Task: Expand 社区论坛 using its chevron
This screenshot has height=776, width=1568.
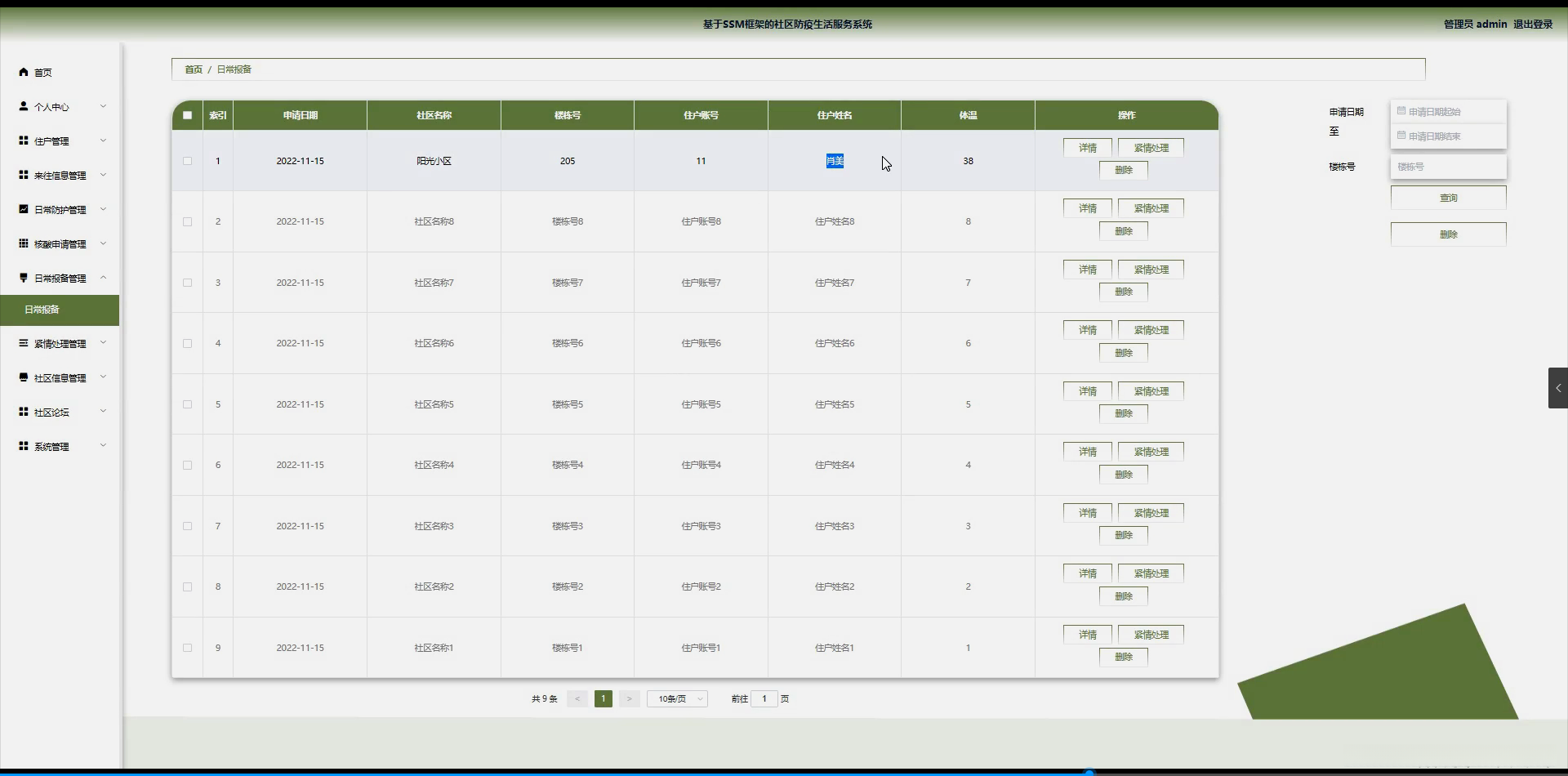Action: 103,412
